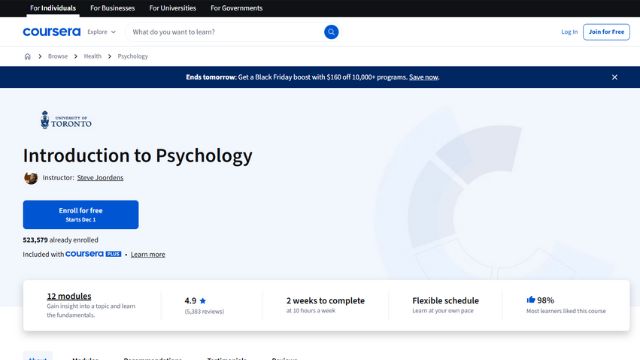Open the For Universities tab

(x=172, y=8)
